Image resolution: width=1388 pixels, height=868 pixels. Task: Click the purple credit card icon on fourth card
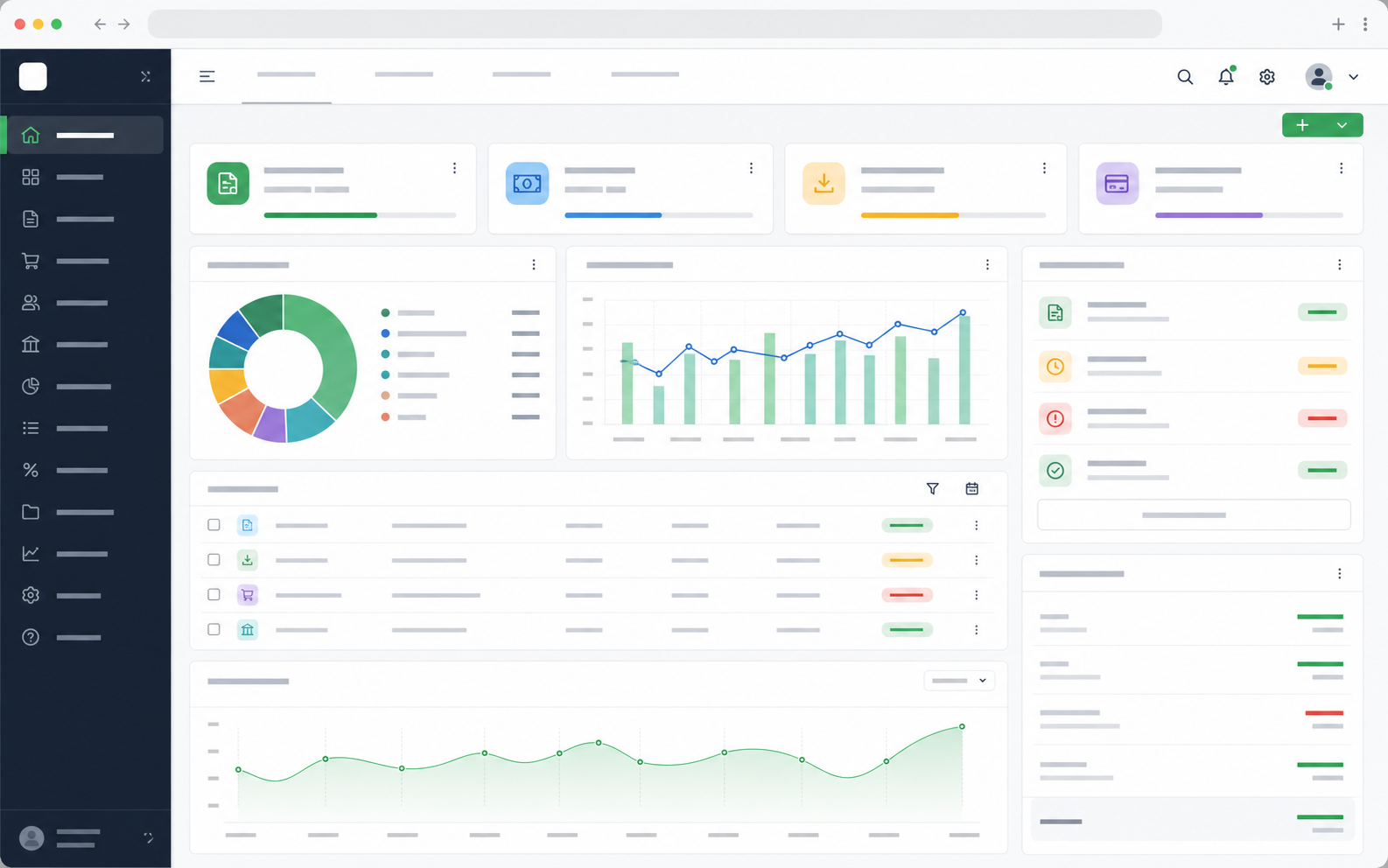(x=1118, y=183)
